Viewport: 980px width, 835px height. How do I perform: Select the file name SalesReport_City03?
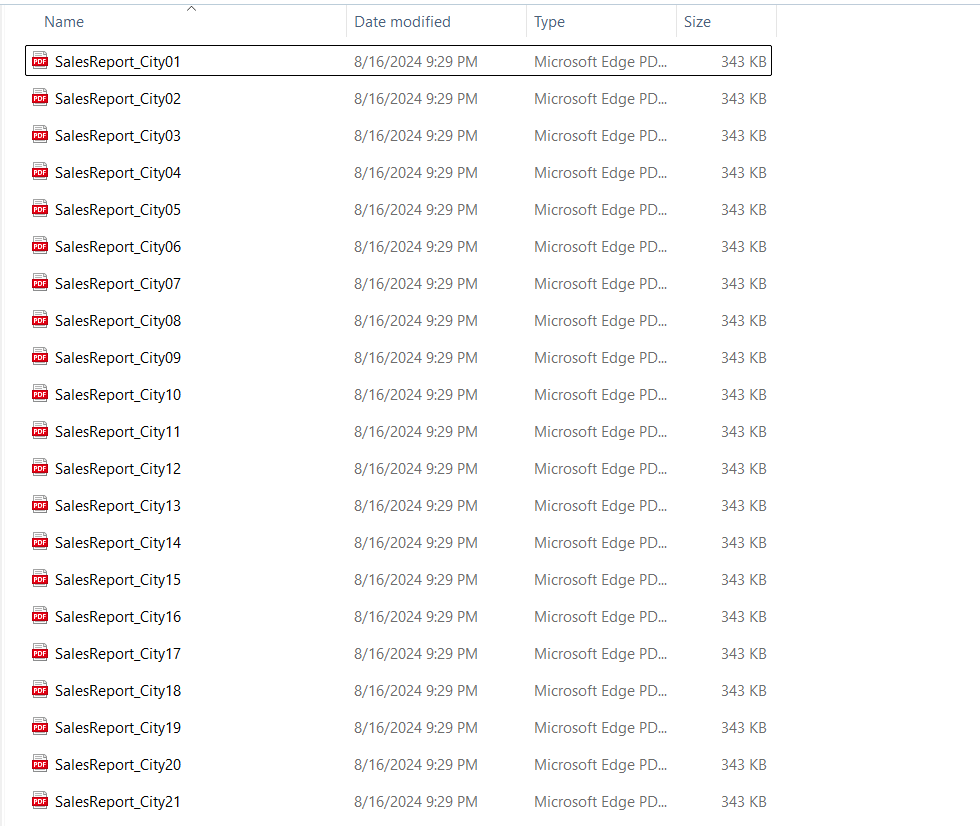pos(118,136)
